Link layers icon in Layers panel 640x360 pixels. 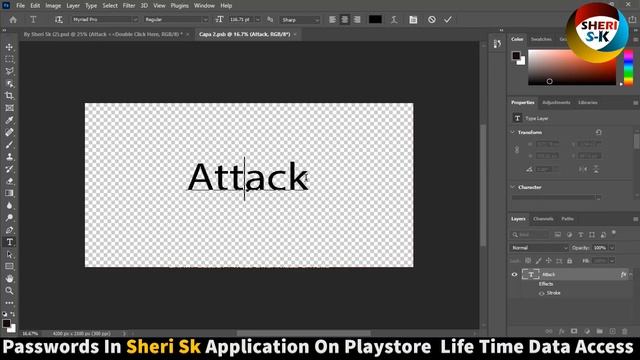click(549, 331)
